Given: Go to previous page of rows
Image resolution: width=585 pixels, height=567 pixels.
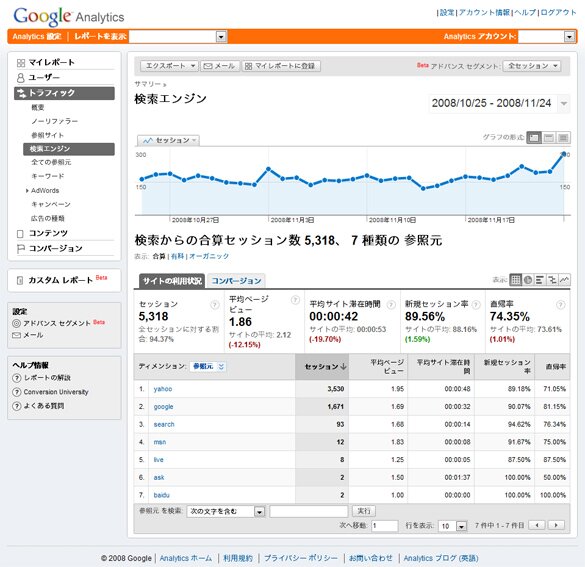Looking at the screenshot, I should (537, 525).
